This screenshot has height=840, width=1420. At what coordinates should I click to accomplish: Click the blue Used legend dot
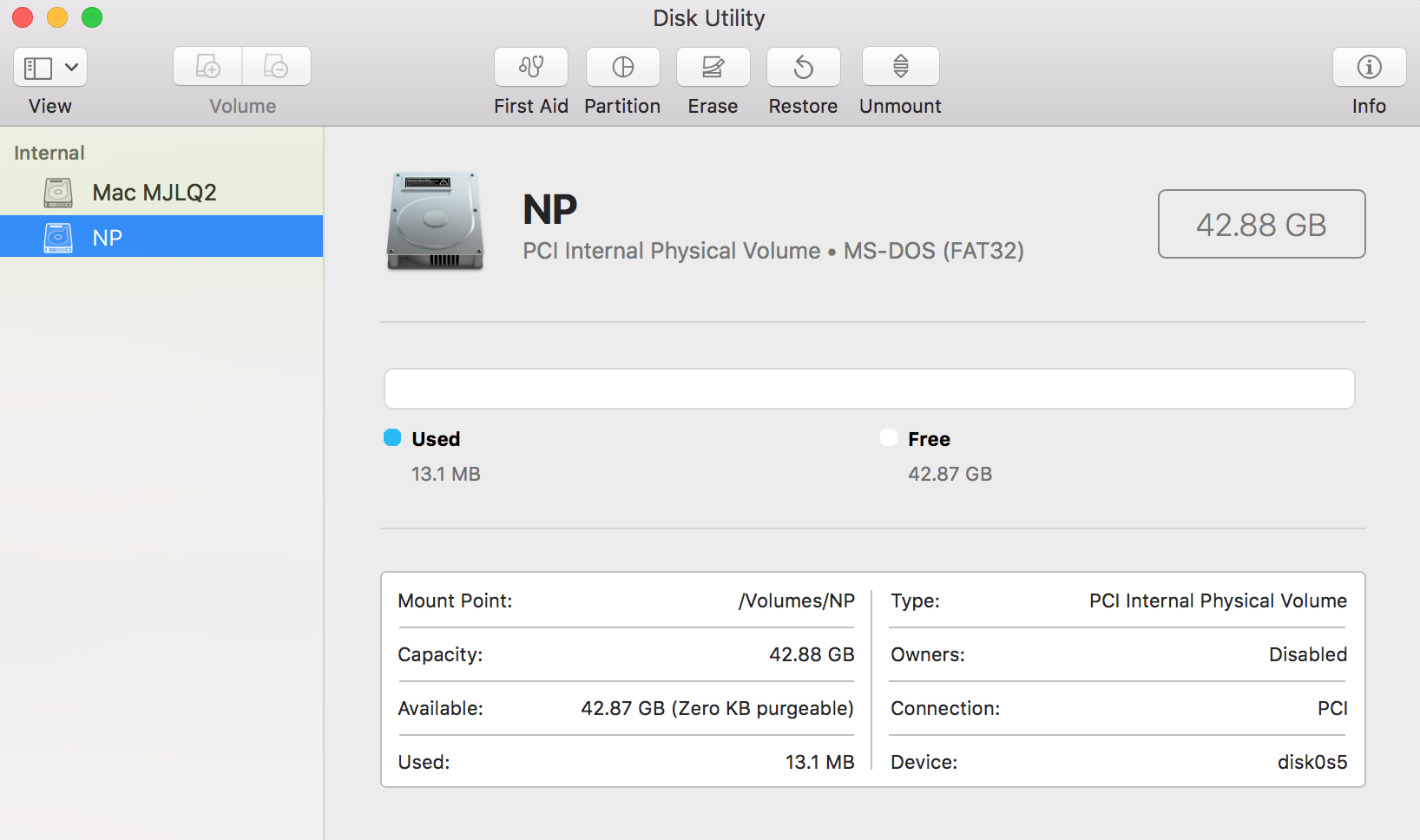pyautogui.click(x=392, y=437)
